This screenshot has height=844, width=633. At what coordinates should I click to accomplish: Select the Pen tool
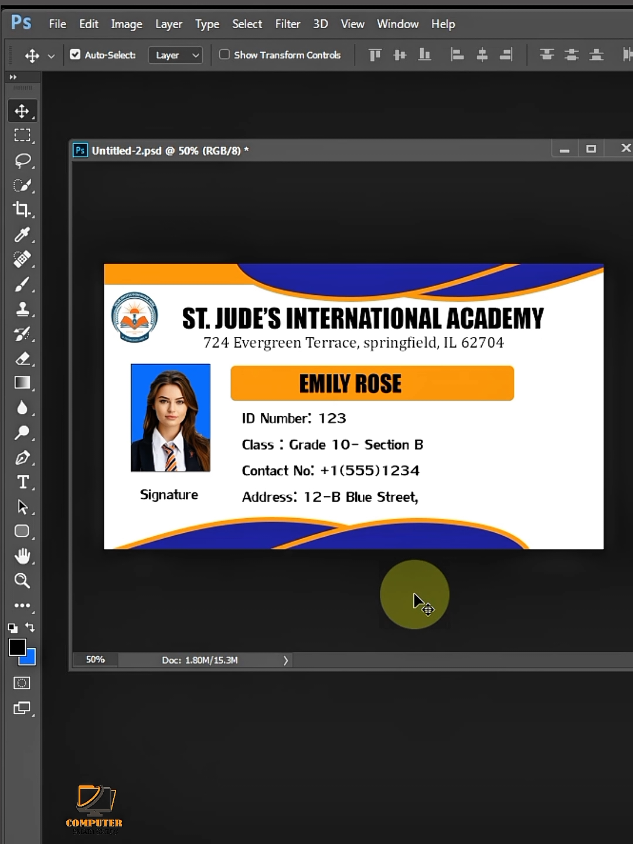[22, 458]
